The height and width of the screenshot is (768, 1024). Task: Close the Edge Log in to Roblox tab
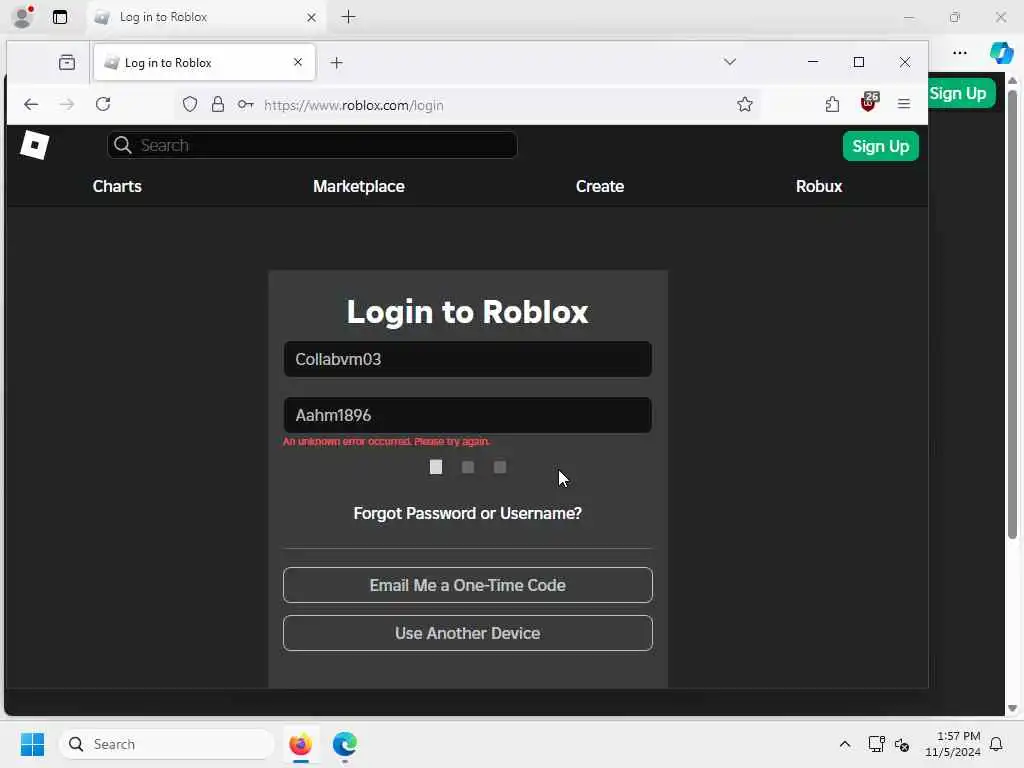click(x=312, y=18)
